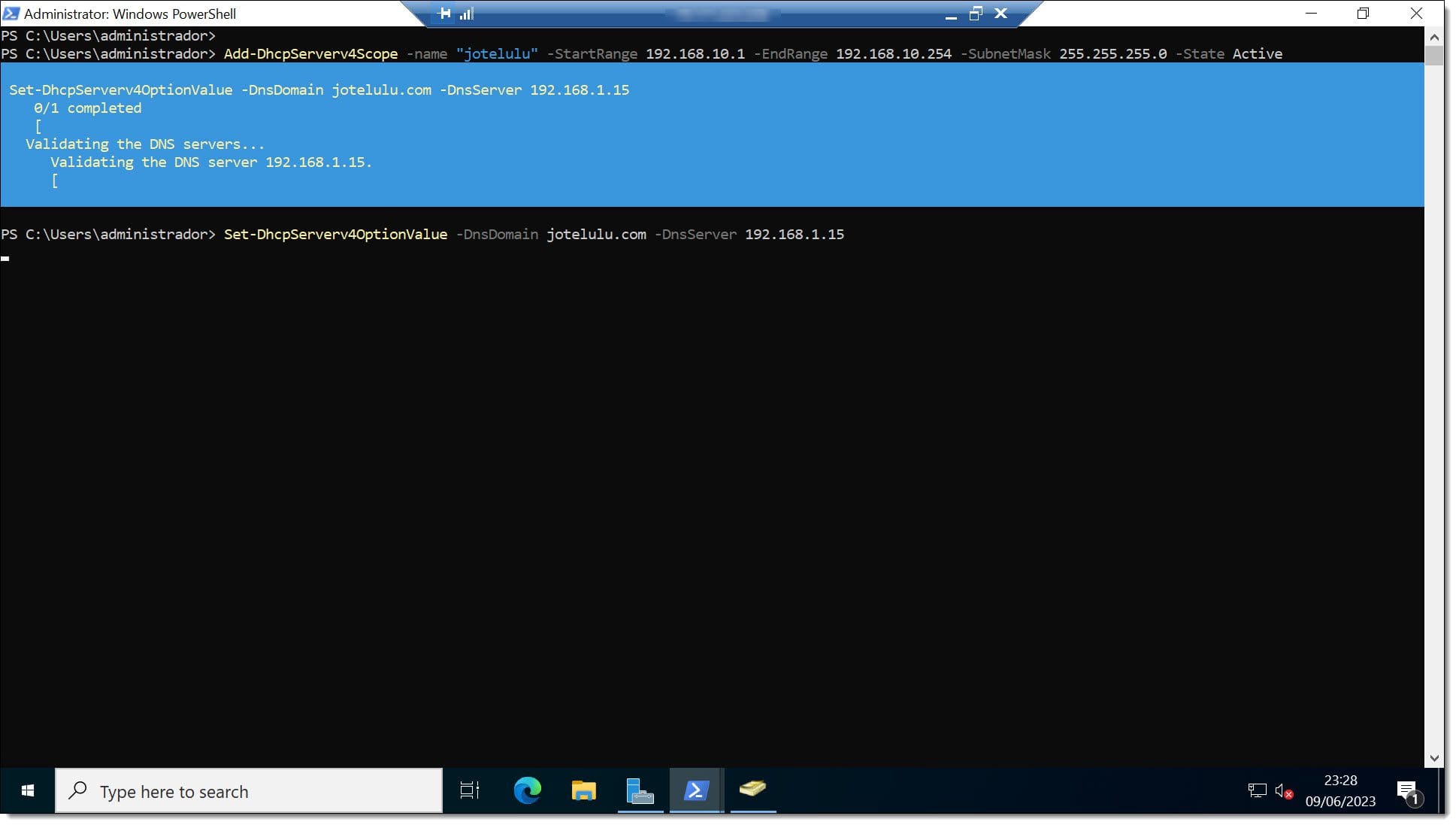The height and width of the screenshot is (825, 1456).
Task: Open File Explorer from the taskbar
Action: (x=583, y=790)
